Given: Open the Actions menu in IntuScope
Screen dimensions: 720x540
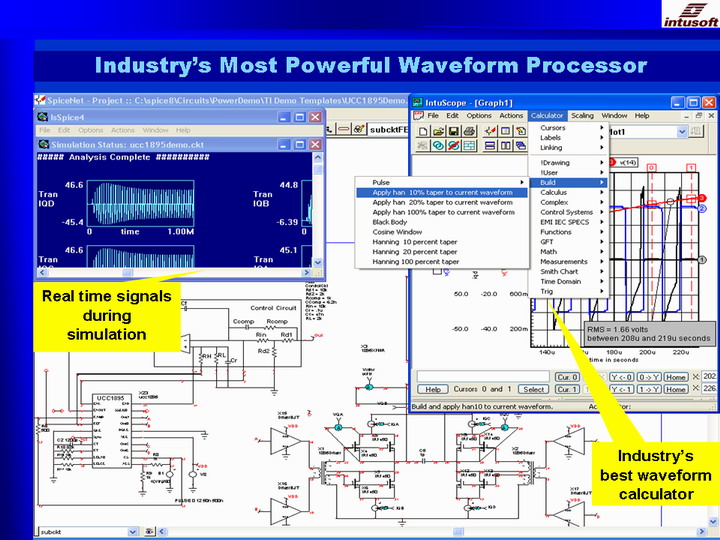Looking at the screenshot, I should 511,116.
